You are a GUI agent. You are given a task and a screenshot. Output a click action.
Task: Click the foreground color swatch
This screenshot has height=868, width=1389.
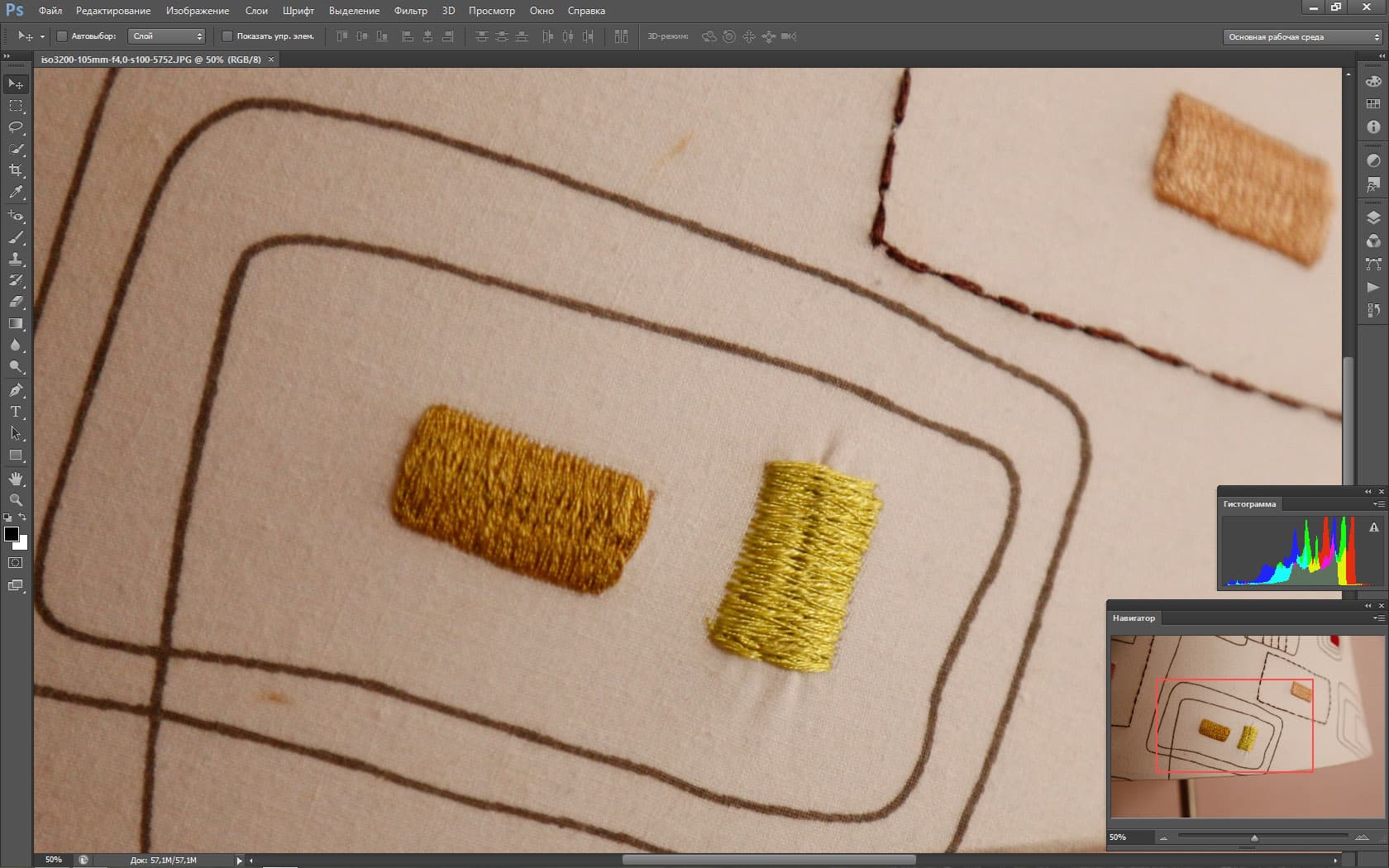tap(12, 534)
